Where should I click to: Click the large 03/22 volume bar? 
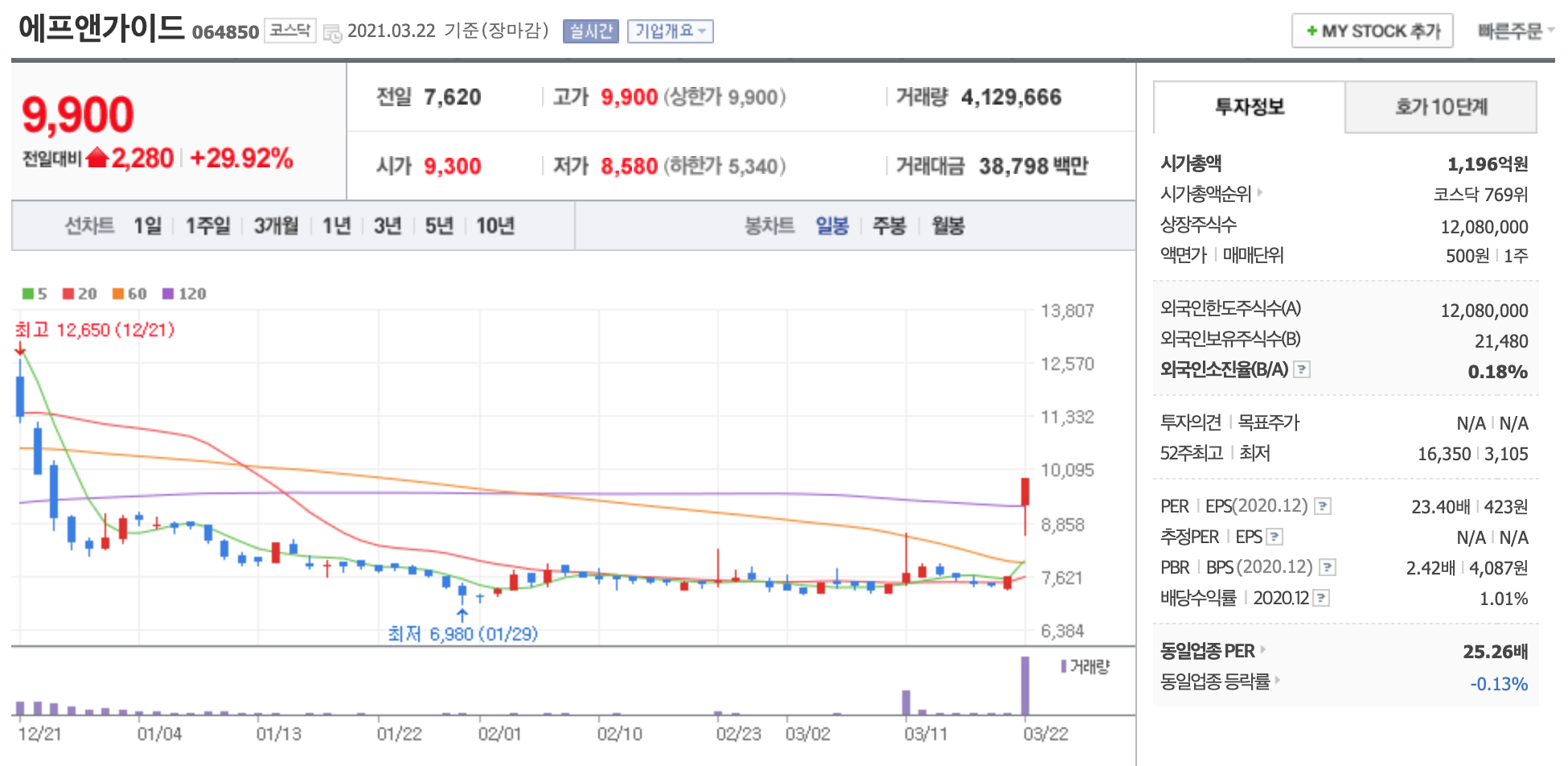click(x=1025, y=686)
